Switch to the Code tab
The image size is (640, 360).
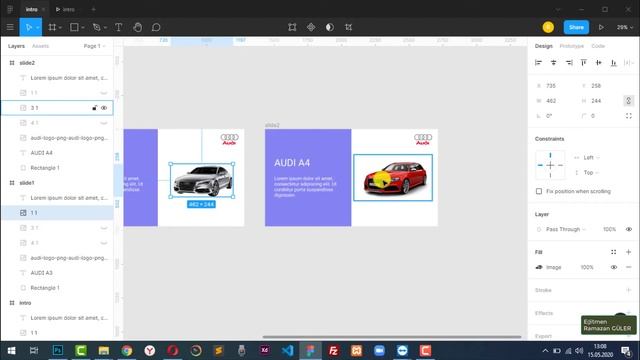pyautogui.click(x=598, y=46)
